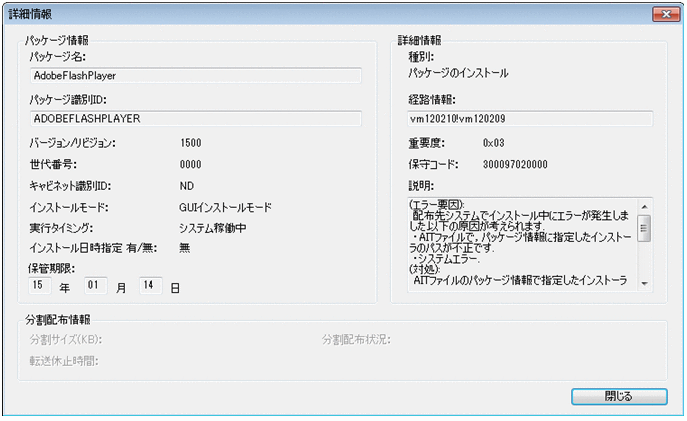Click the 説明 scrollbar thumb
The image size is (687, 421).
point(644,228)
